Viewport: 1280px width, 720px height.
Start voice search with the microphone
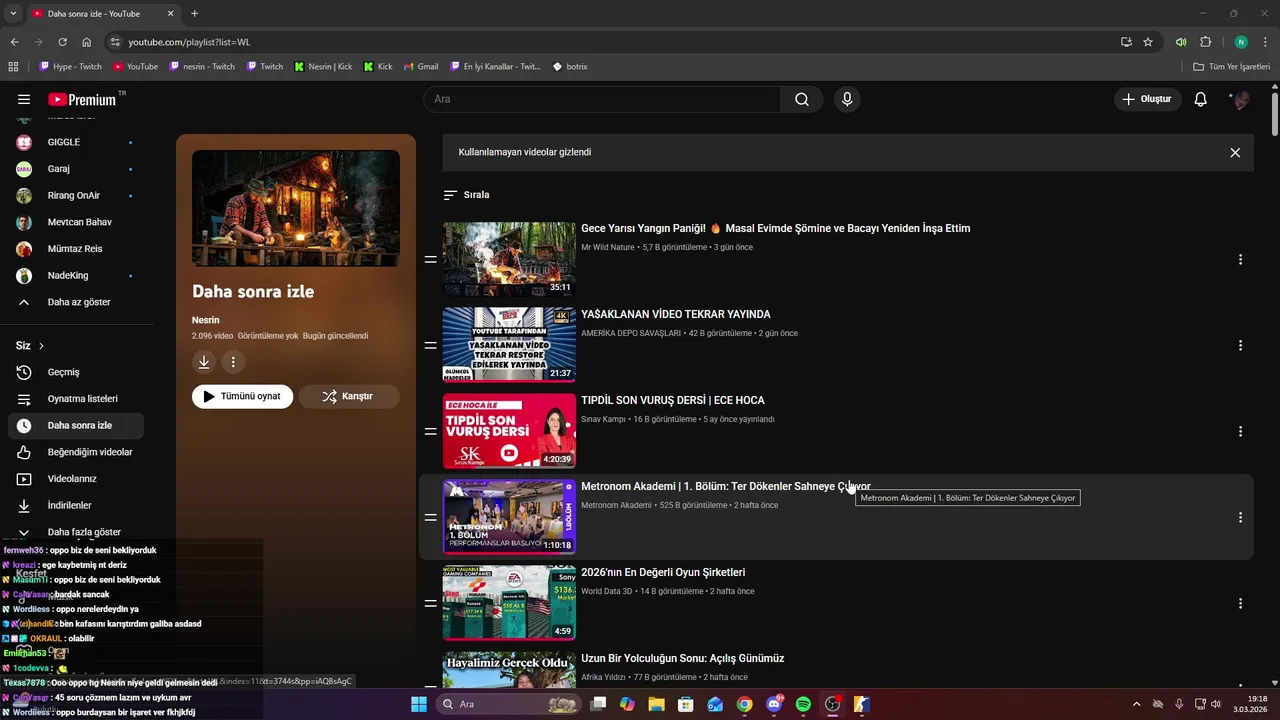pos(847,99)
